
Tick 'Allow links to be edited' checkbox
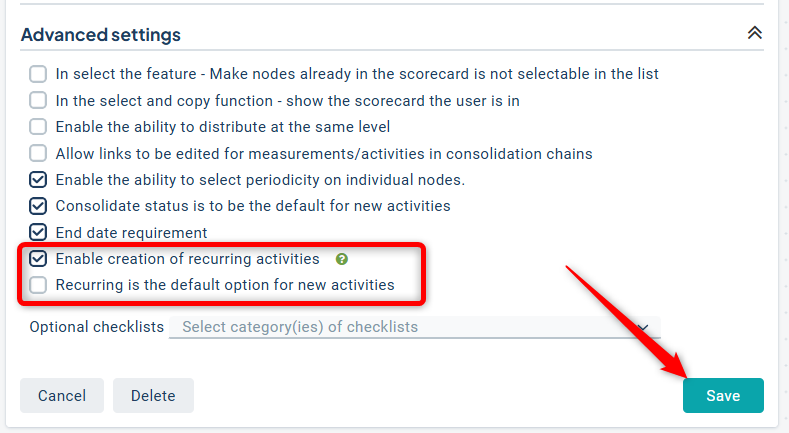click(38, 154)
